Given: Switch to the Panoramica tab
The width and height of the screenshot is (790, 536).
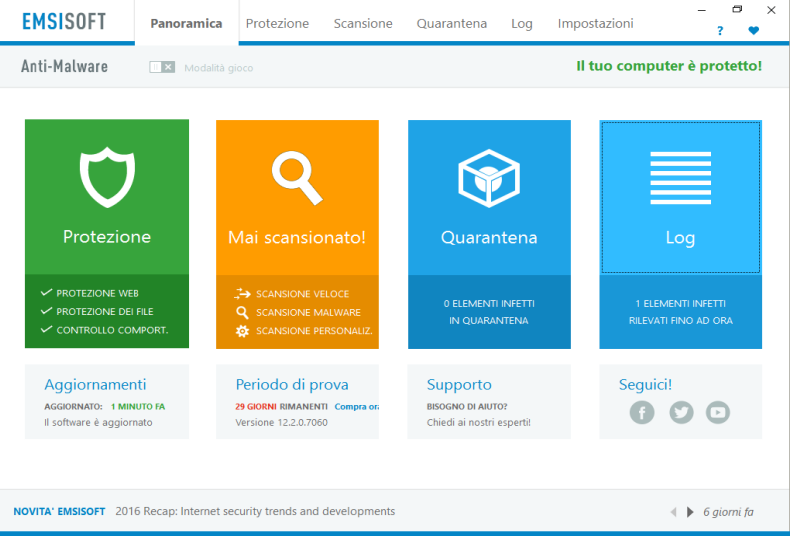Looking at the screenshot, I should click(186, 24).
